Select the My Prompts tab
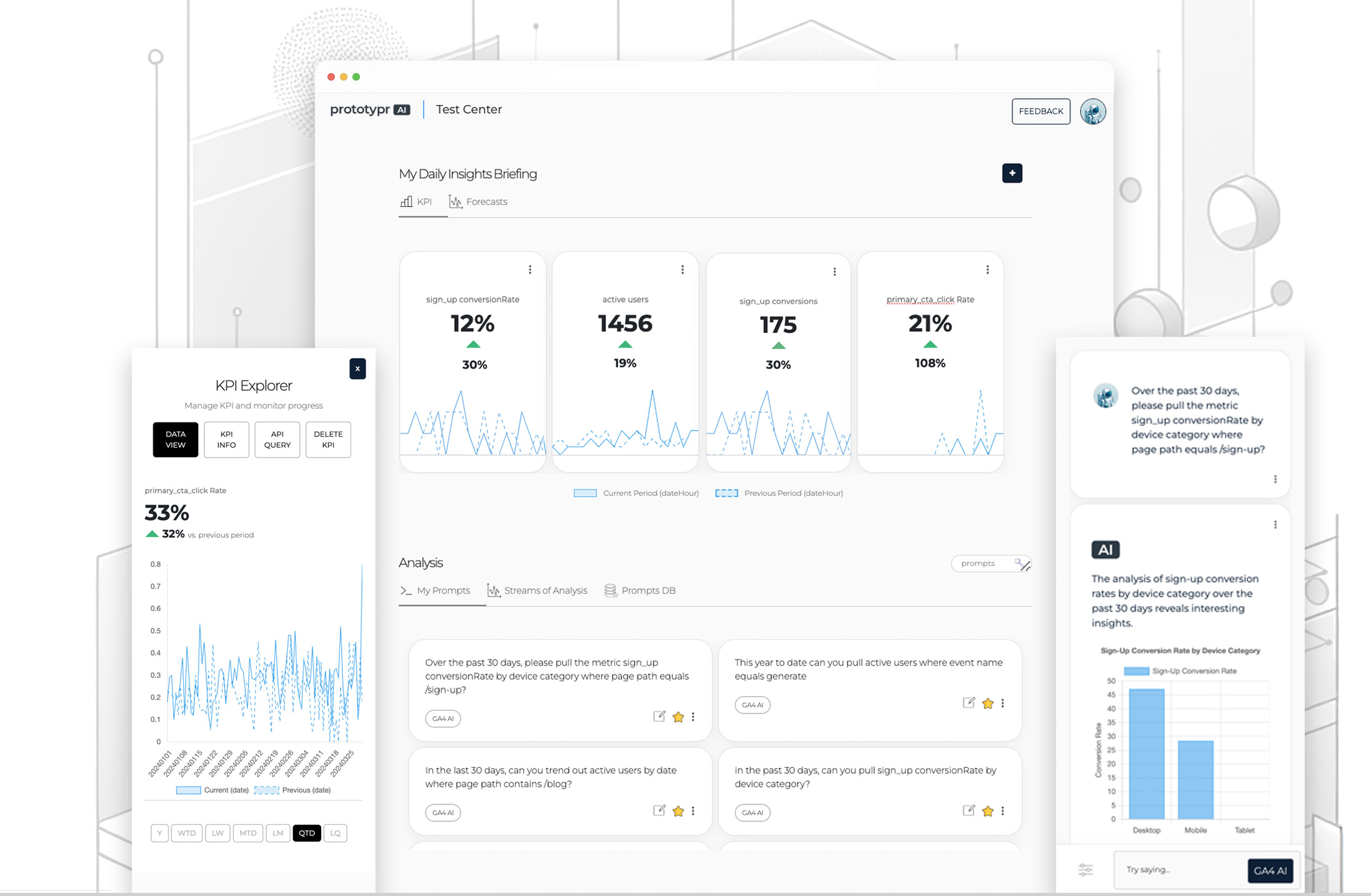The image size is (1371, 896). pos(444,590)
